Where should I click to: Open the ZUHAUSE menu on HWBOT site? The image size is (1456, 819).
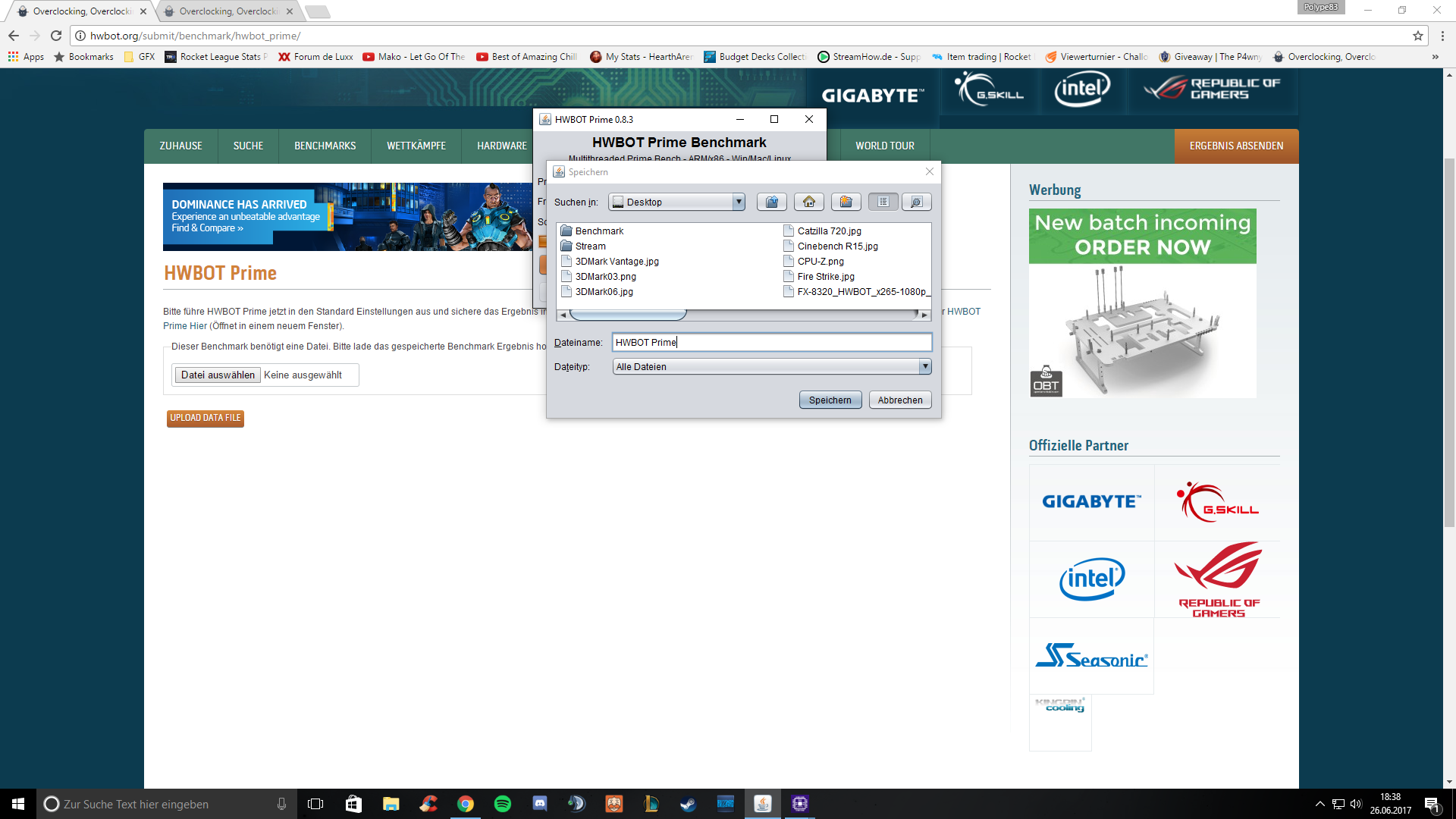[180, 146]
